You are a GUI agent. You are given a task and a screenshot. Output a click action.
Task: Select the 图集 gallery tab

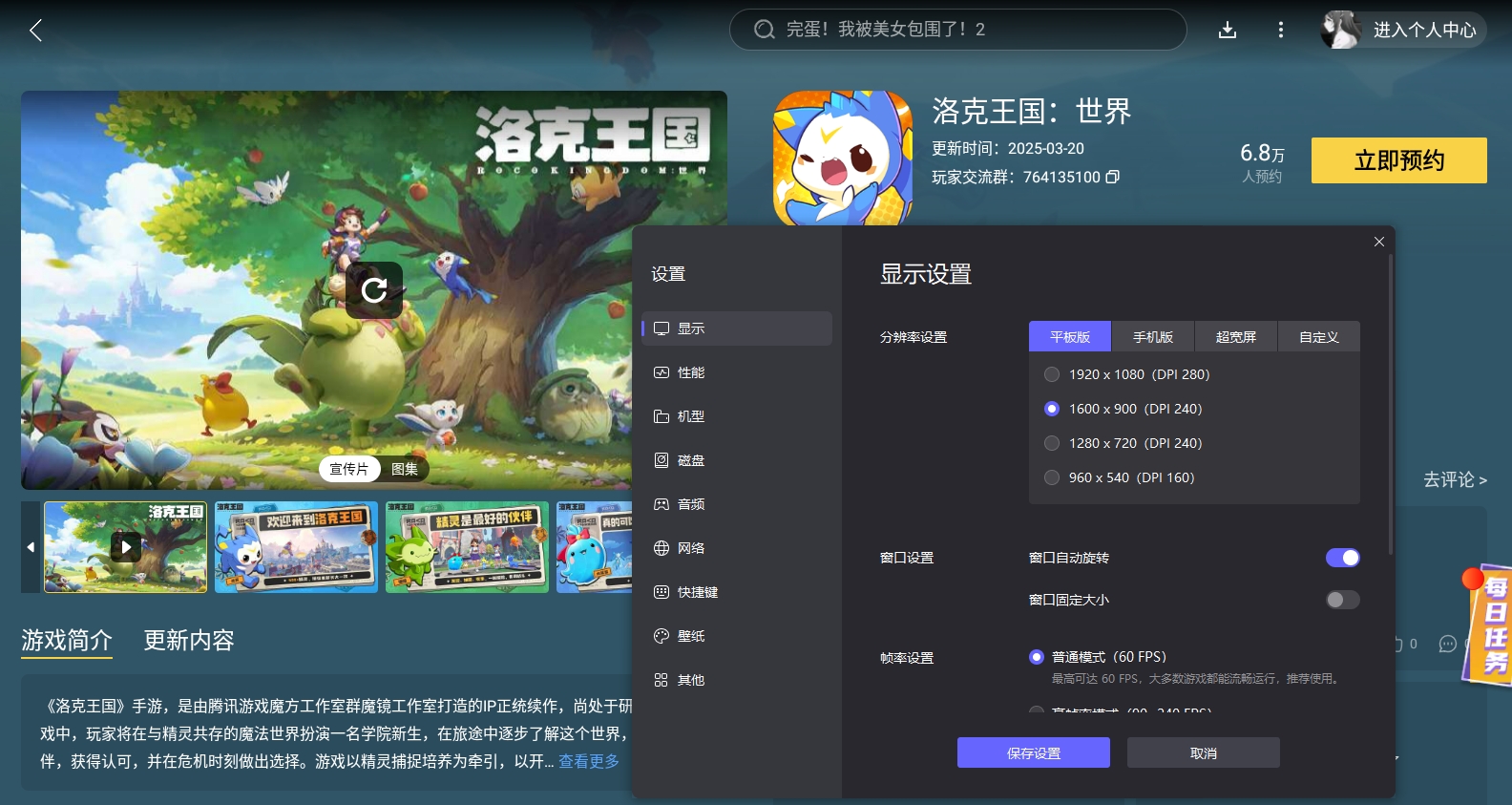coord(405,469)
